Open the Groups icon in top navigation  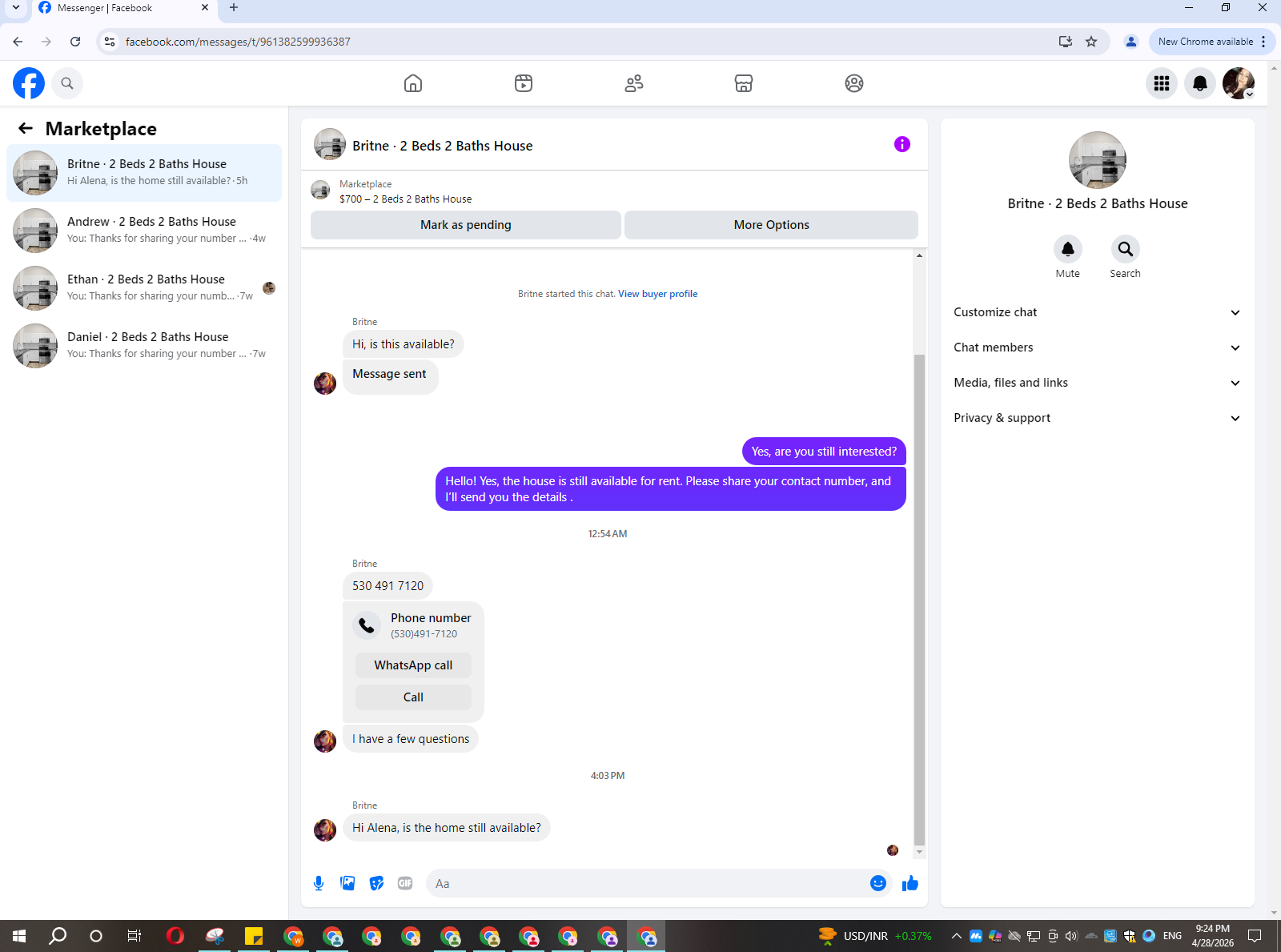[854, 83]
